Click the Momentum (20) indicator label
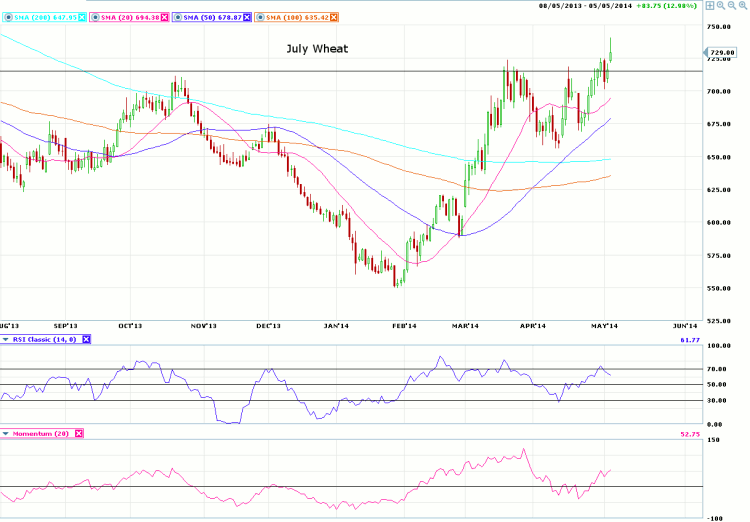750x522 pixels. (41, 433)
